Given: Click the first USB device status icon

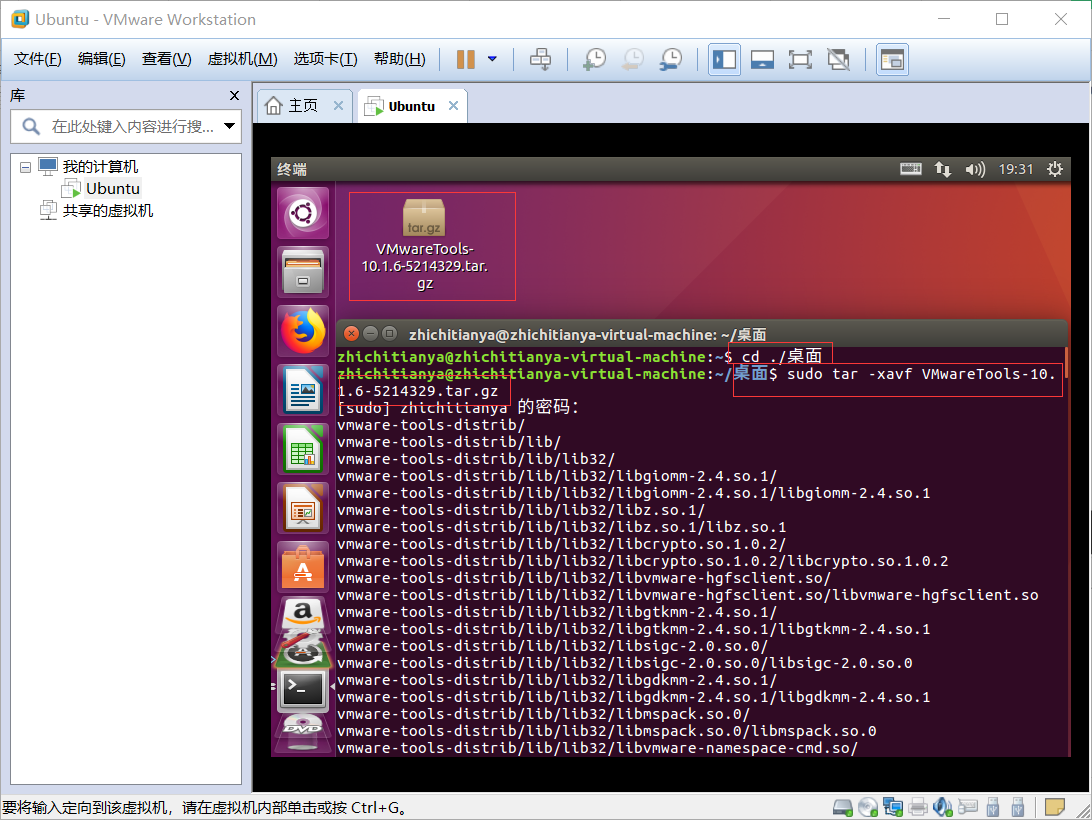Looking at the screenshot, I should coord(993,807).
